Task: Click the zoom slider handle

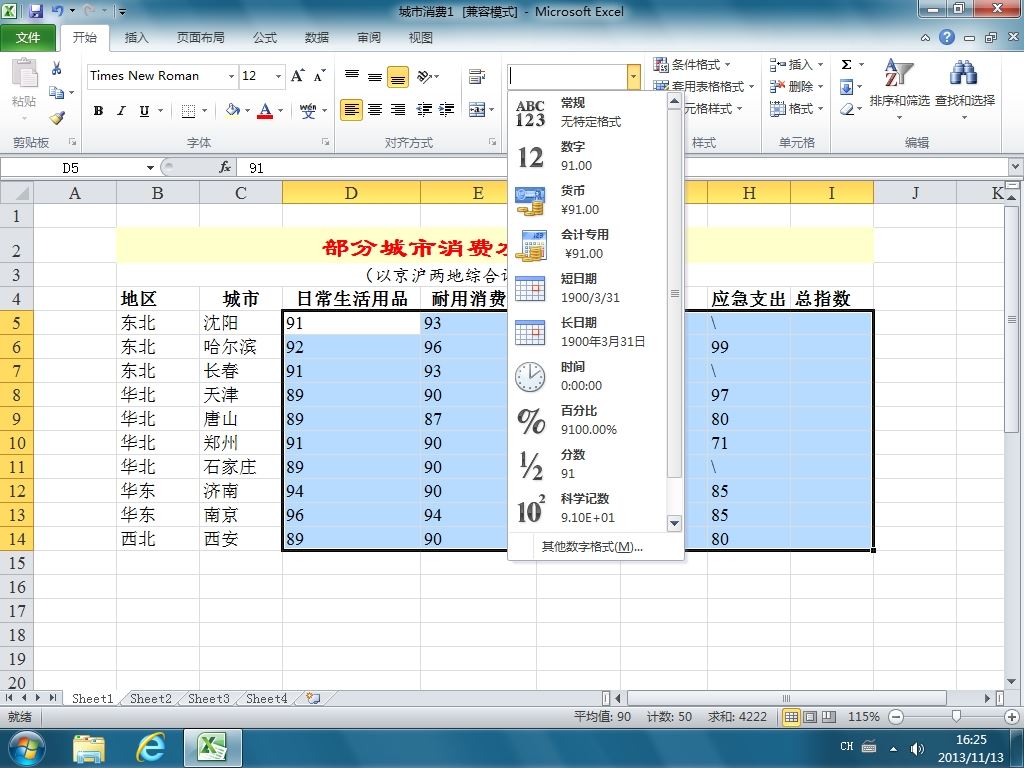Action: click(956, 717)
